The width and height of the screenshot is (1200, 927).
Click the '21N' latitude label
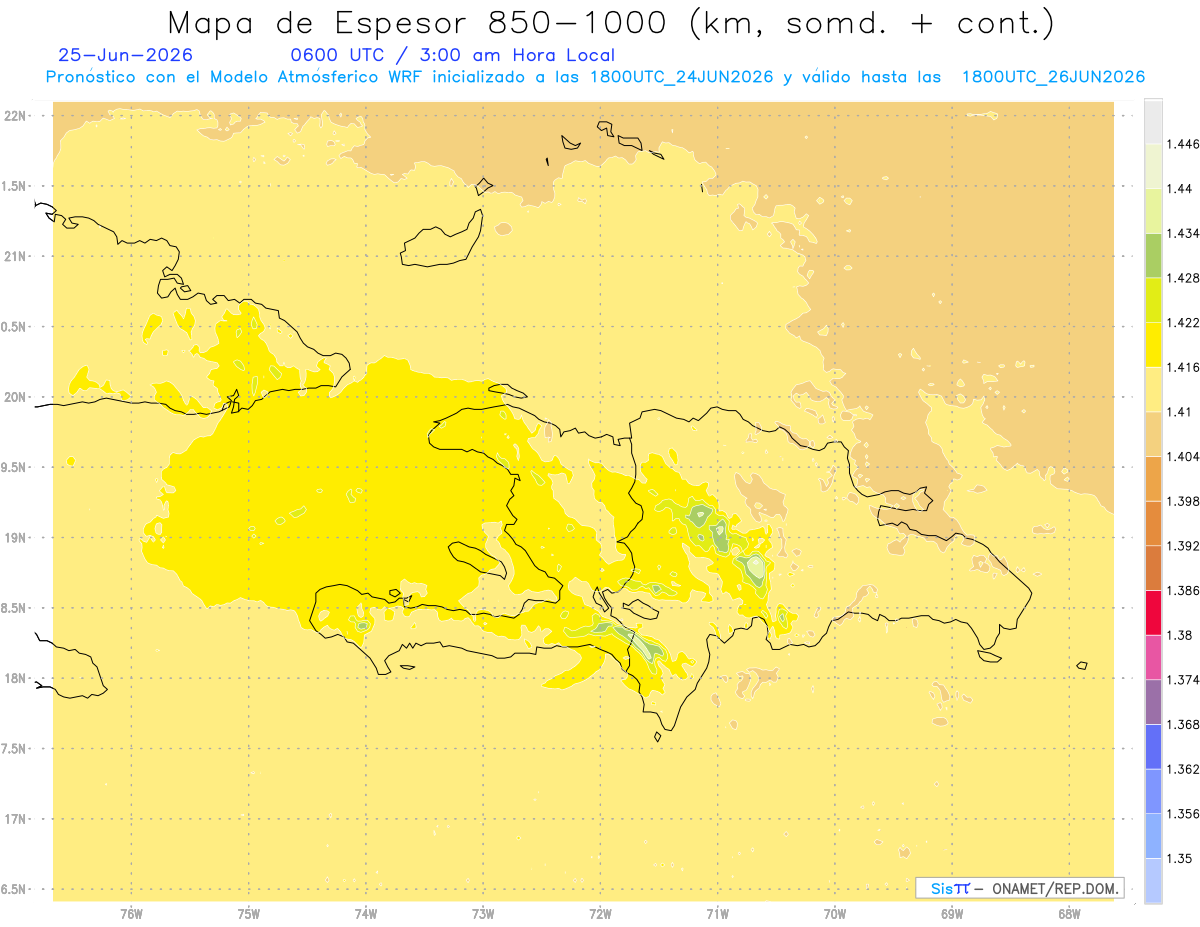pos(17,257)
